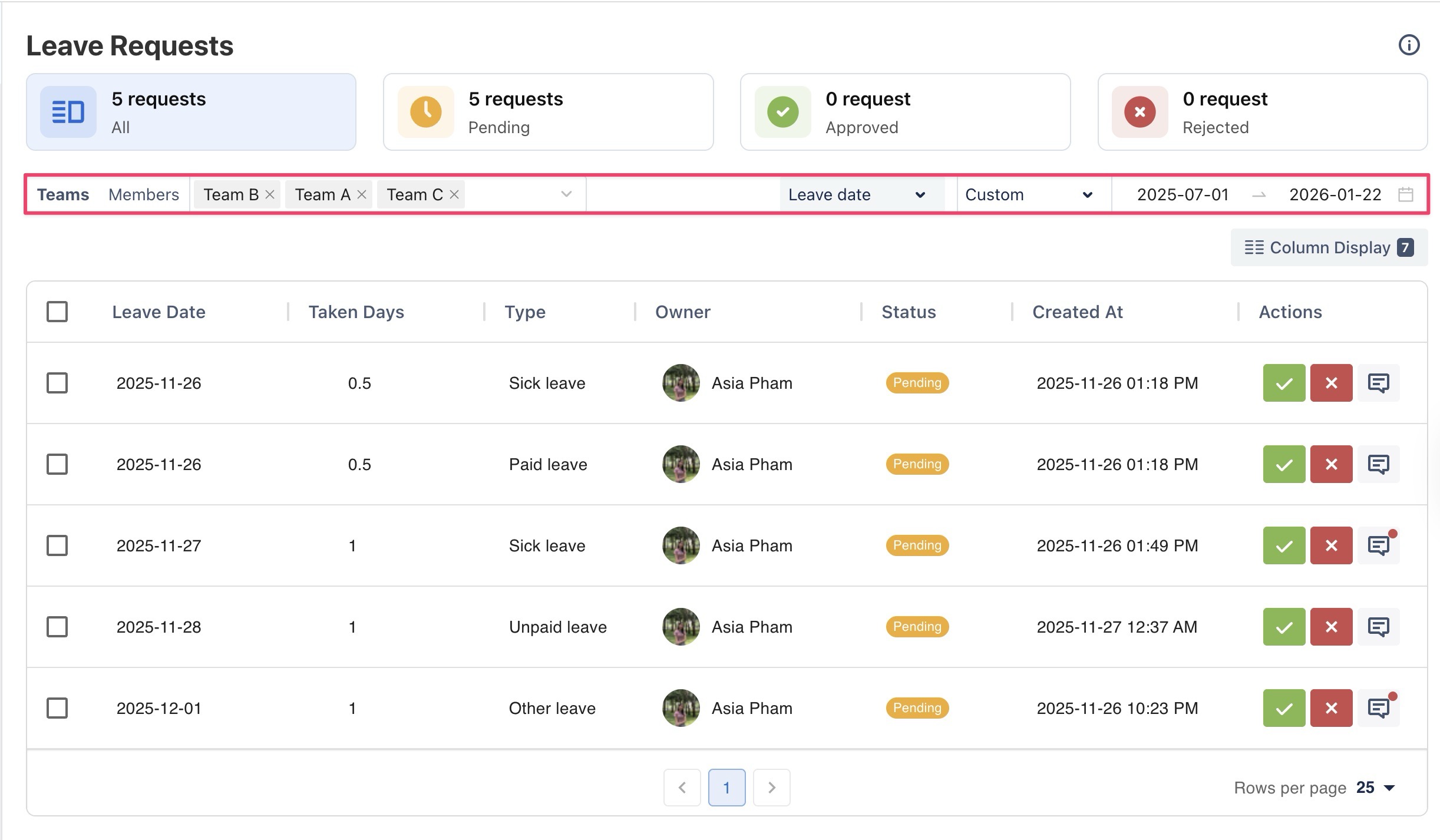Reject the 2025-12-01 Other leave request

[1331, 708]
